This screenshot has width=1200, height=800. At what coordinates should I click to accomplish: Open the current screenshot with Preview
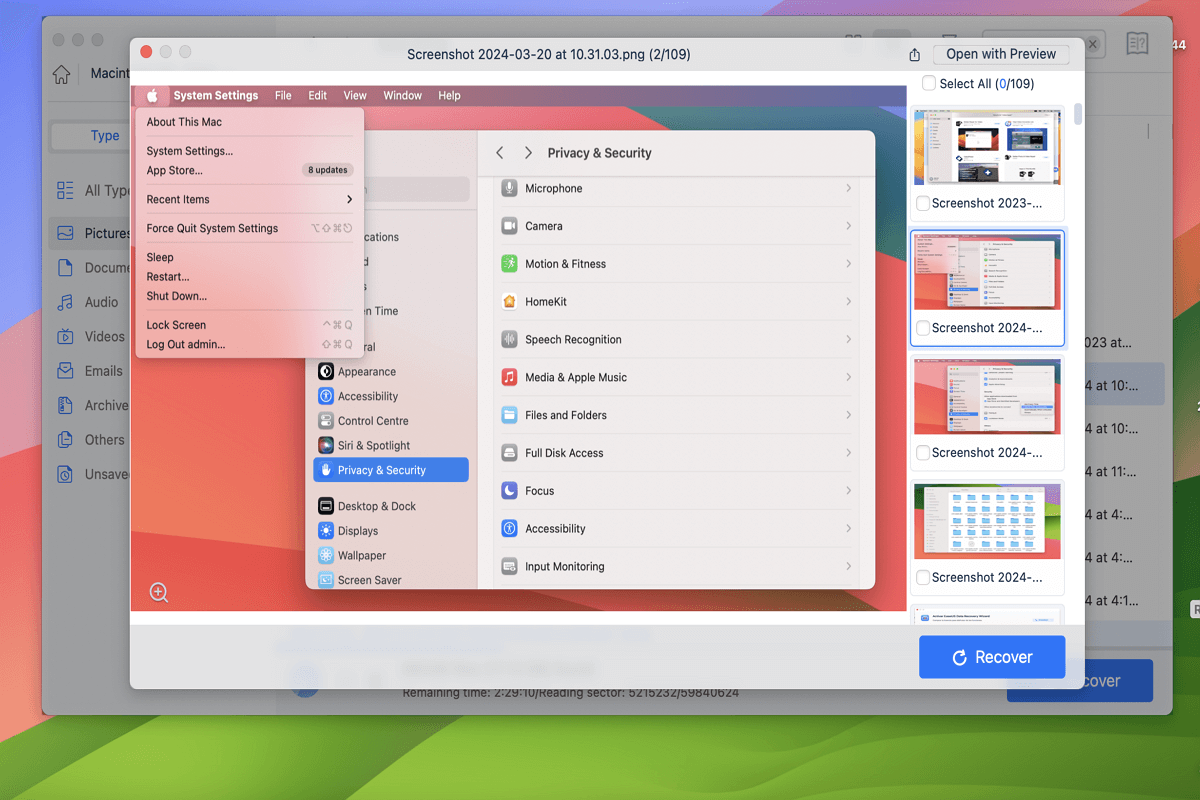coord(1000,53)
